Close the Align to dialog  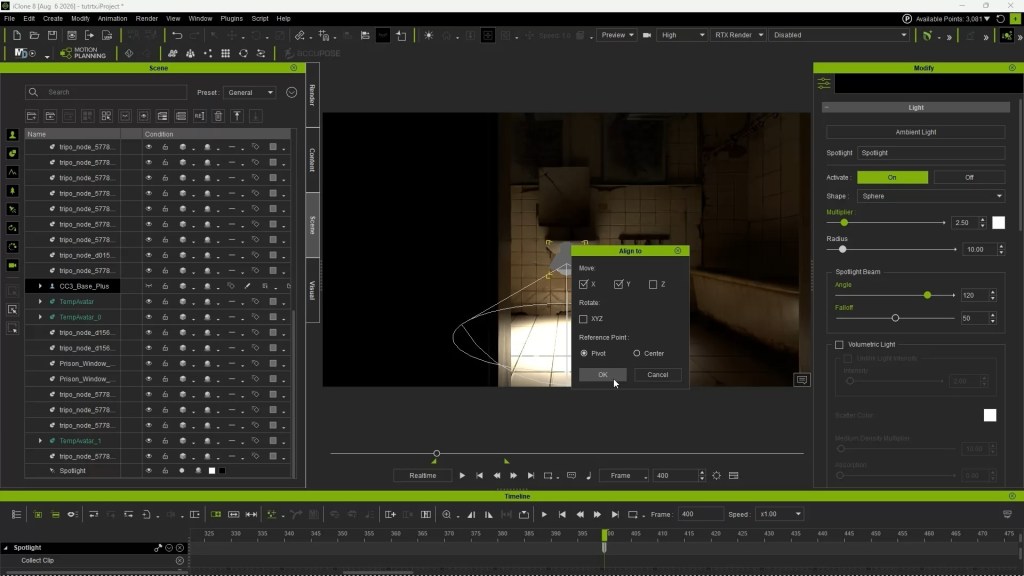pos(678,251)
